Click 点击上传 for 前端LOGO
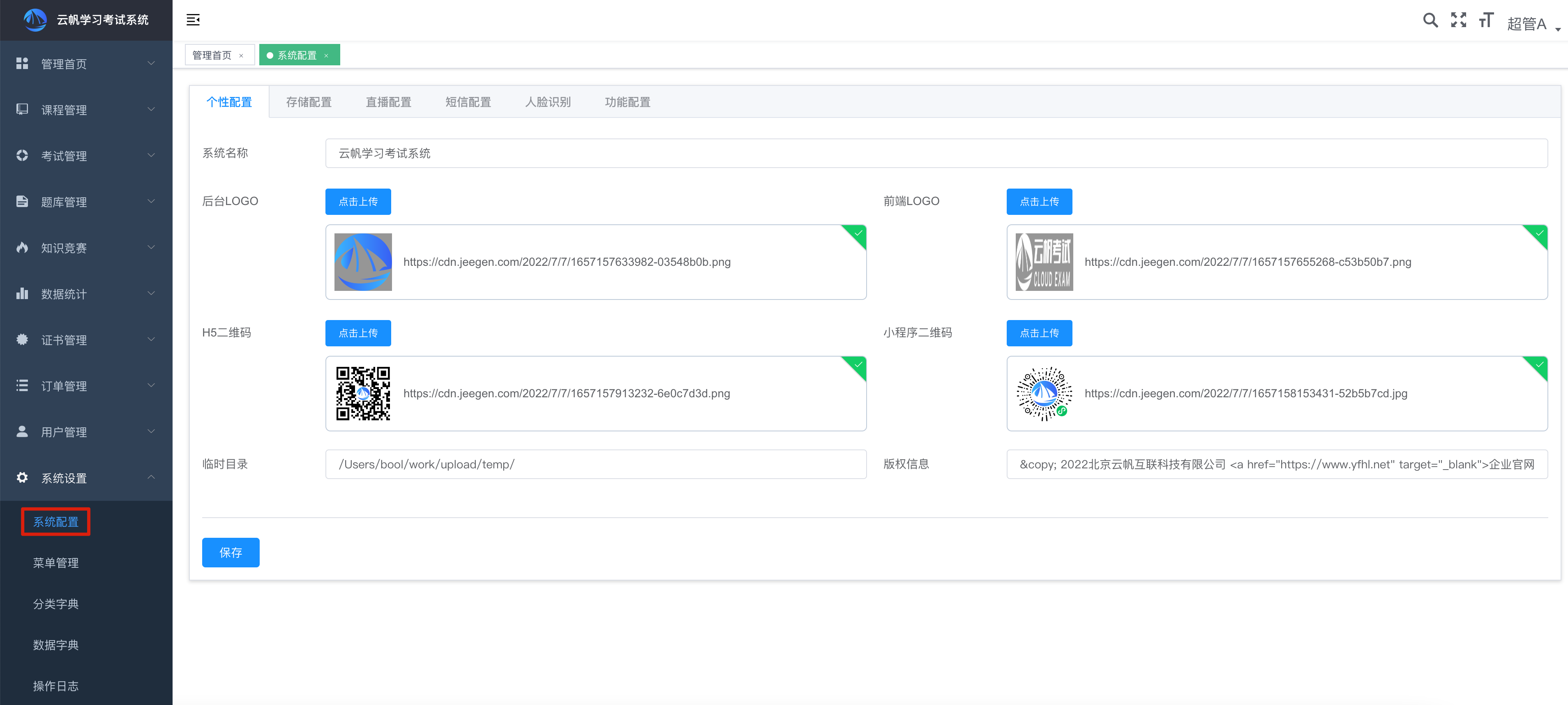This screenshot has width=1568, height=705. pyautogui.click(x=1039, y=201)
